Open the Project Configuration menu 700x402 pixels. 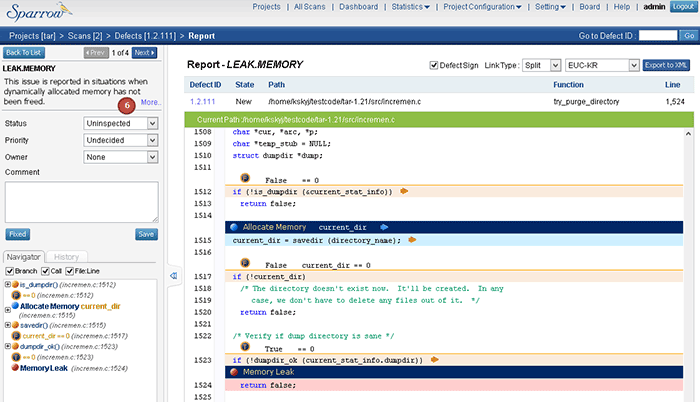(x=482, y=7)
